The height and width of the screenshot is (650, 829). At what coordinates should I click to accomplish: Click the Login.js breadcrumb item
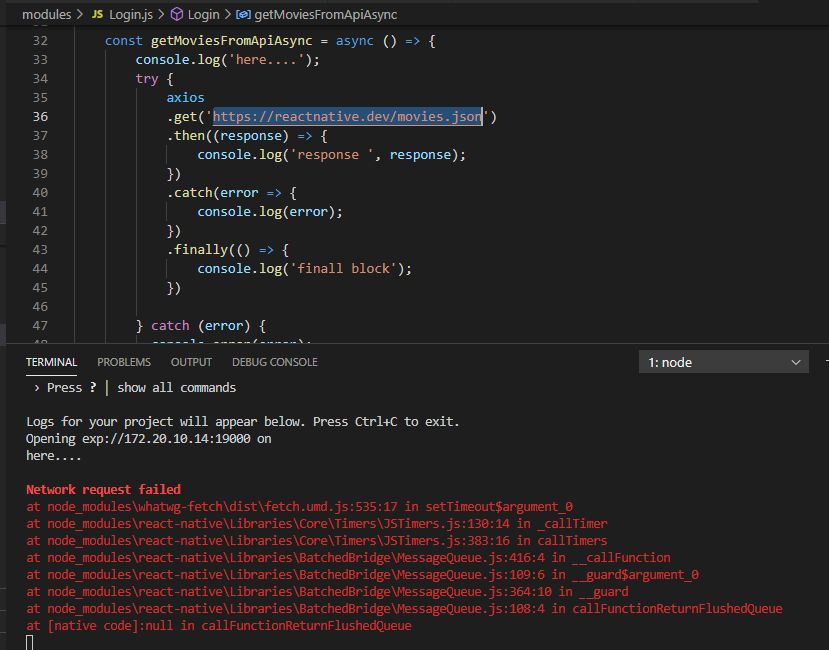[x=131, y=14]
